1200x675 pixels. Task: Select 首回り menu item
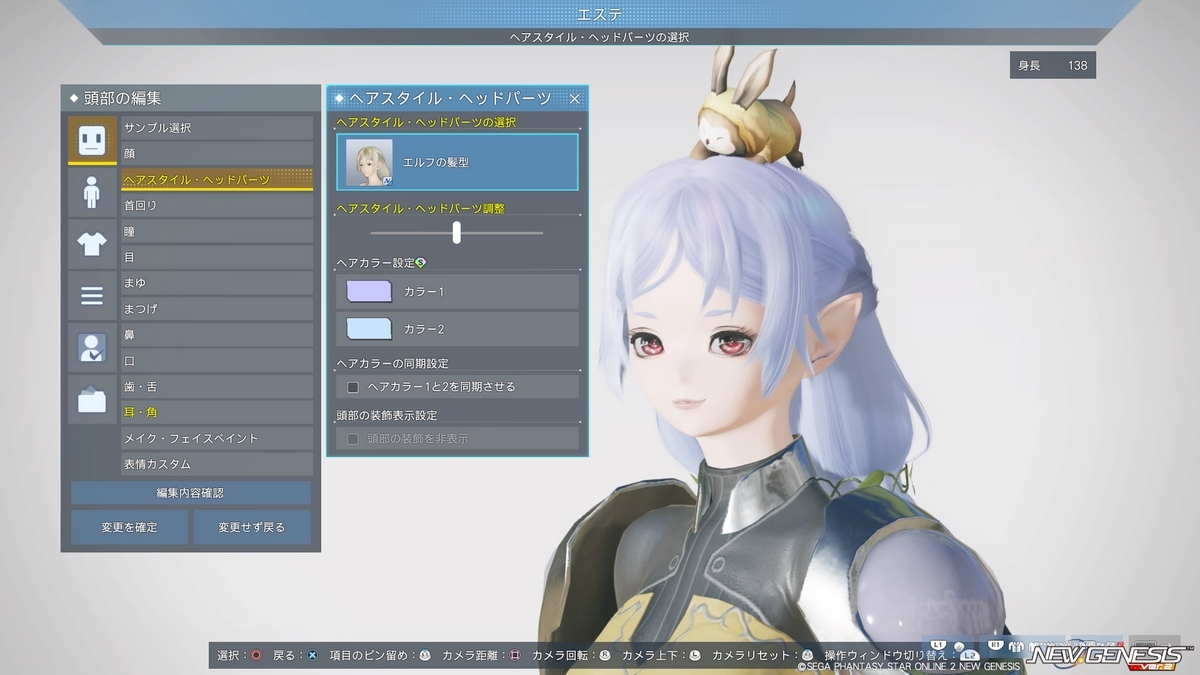click(x=217, y=205)
